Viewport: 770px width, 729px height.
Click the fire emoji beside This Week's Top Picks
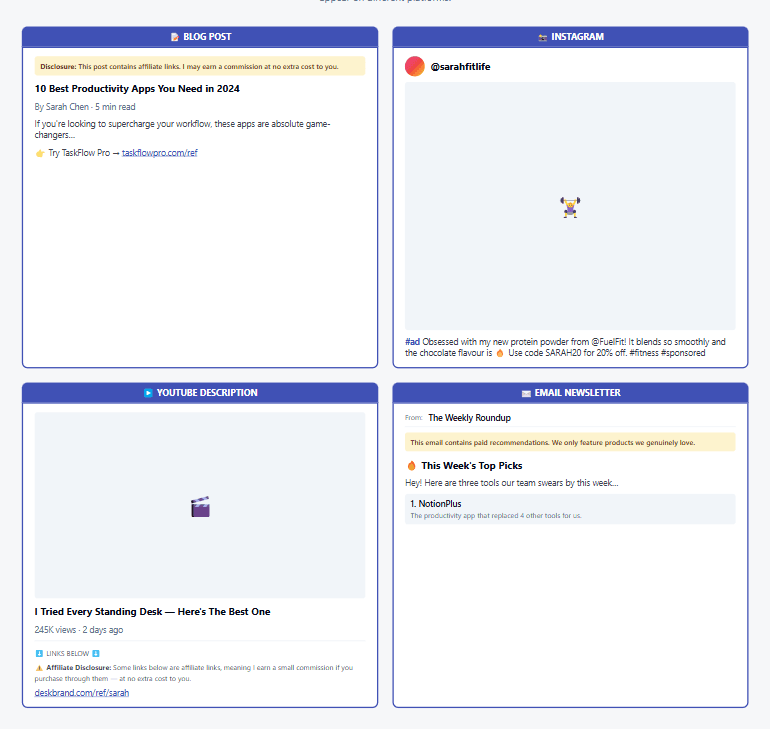click(x=412, y=465)
